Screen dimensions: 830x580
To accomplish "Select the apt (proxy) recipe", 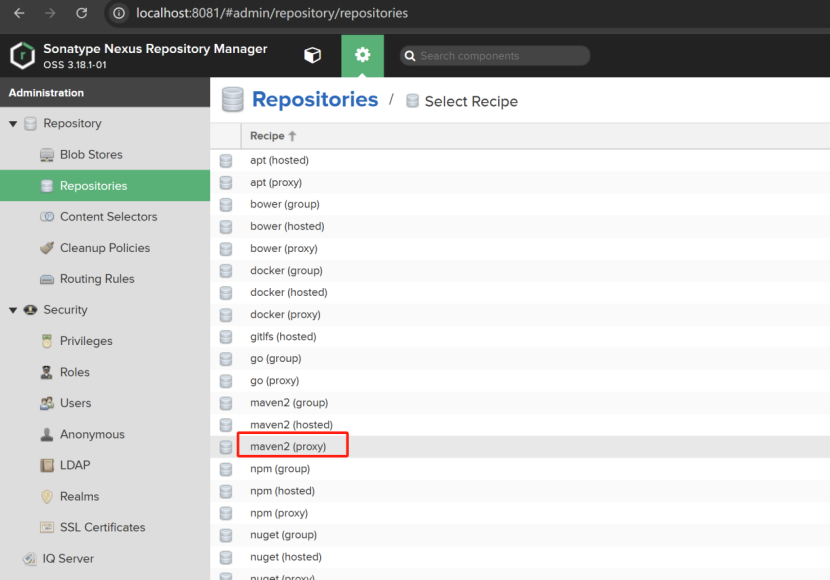I will click(520, 183).
